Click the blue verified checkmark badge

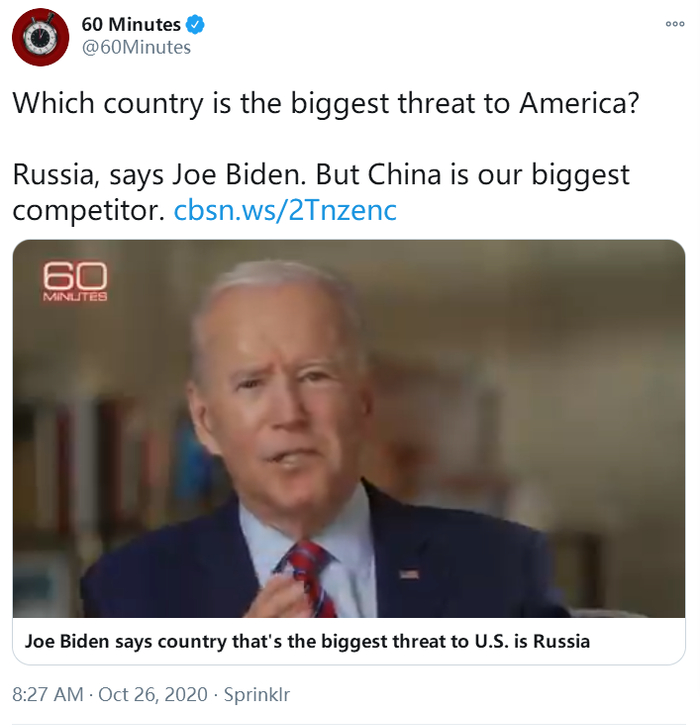pos(195,25)
